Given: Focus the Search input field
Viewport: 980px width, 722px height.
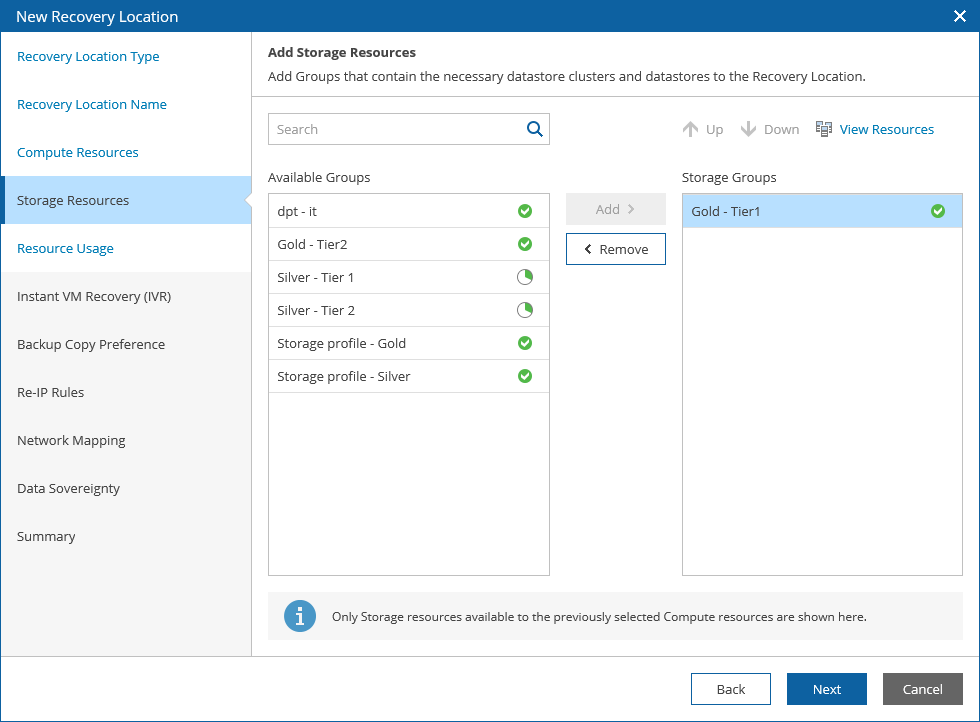Looking at the screenshot, I should tap(397, 129).
